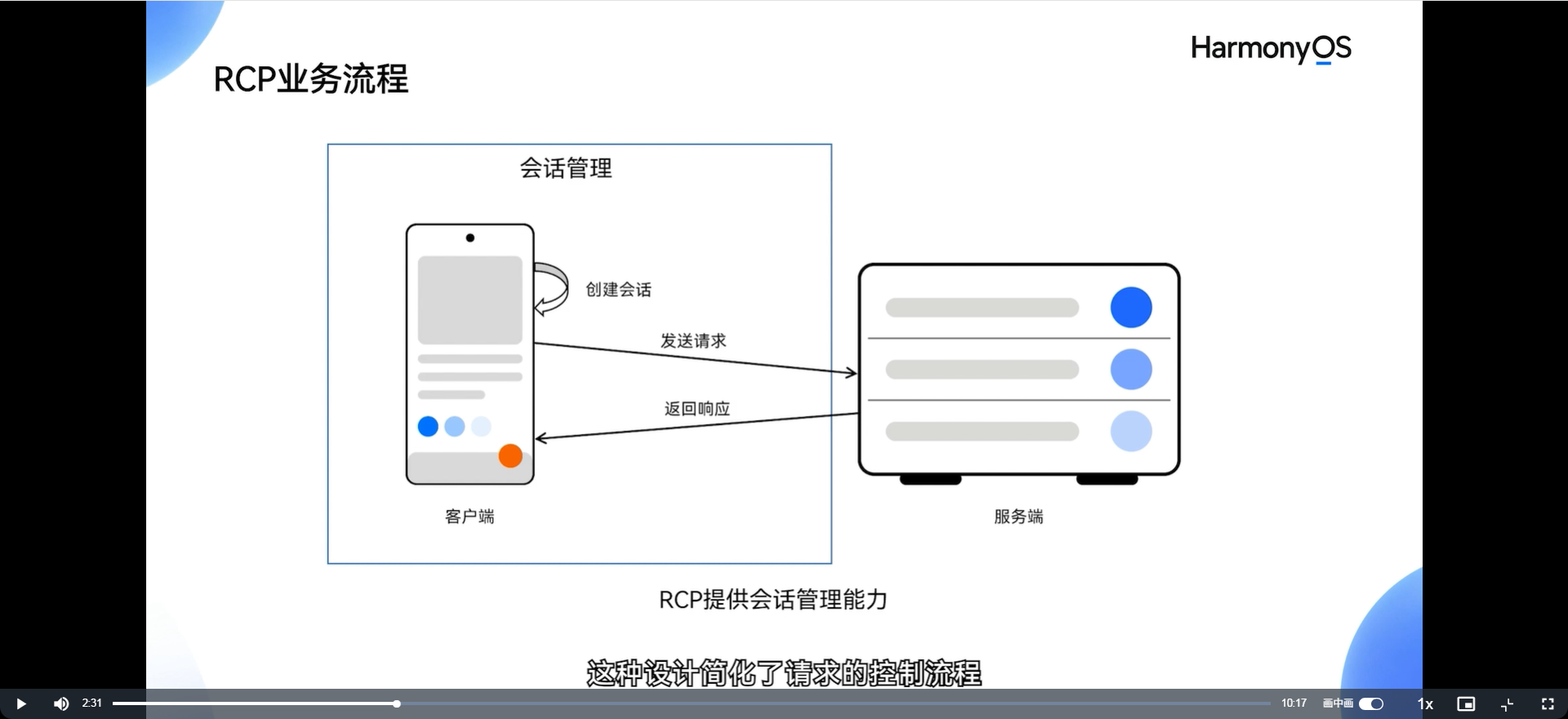Click the 2:31 current time text
The image size is (1568, 719).
[91, 703]
